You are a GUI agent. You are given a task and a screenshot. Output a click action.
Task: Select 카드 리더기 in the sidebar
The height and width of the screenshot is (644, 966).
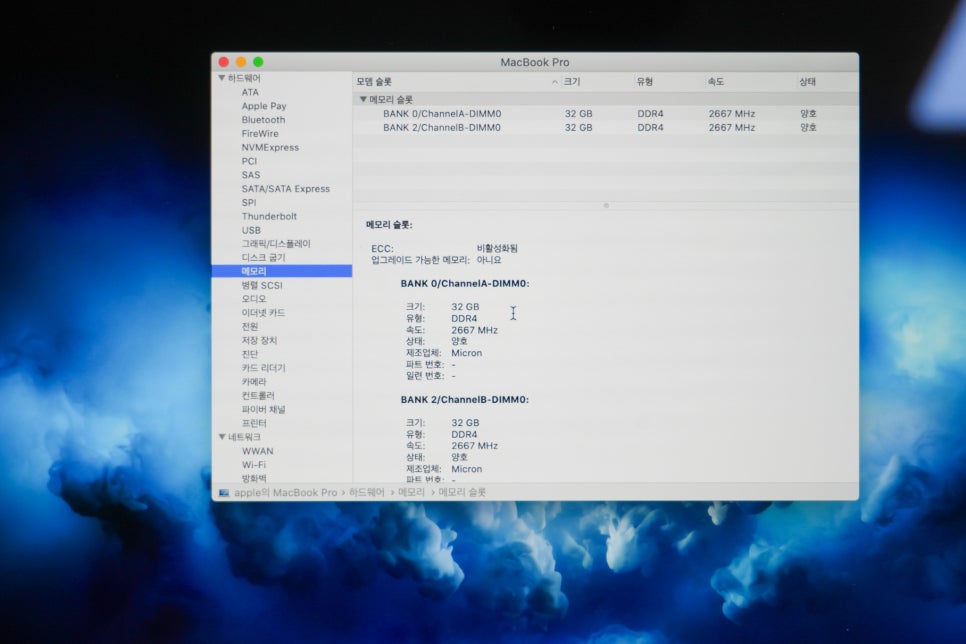[263, 368]
